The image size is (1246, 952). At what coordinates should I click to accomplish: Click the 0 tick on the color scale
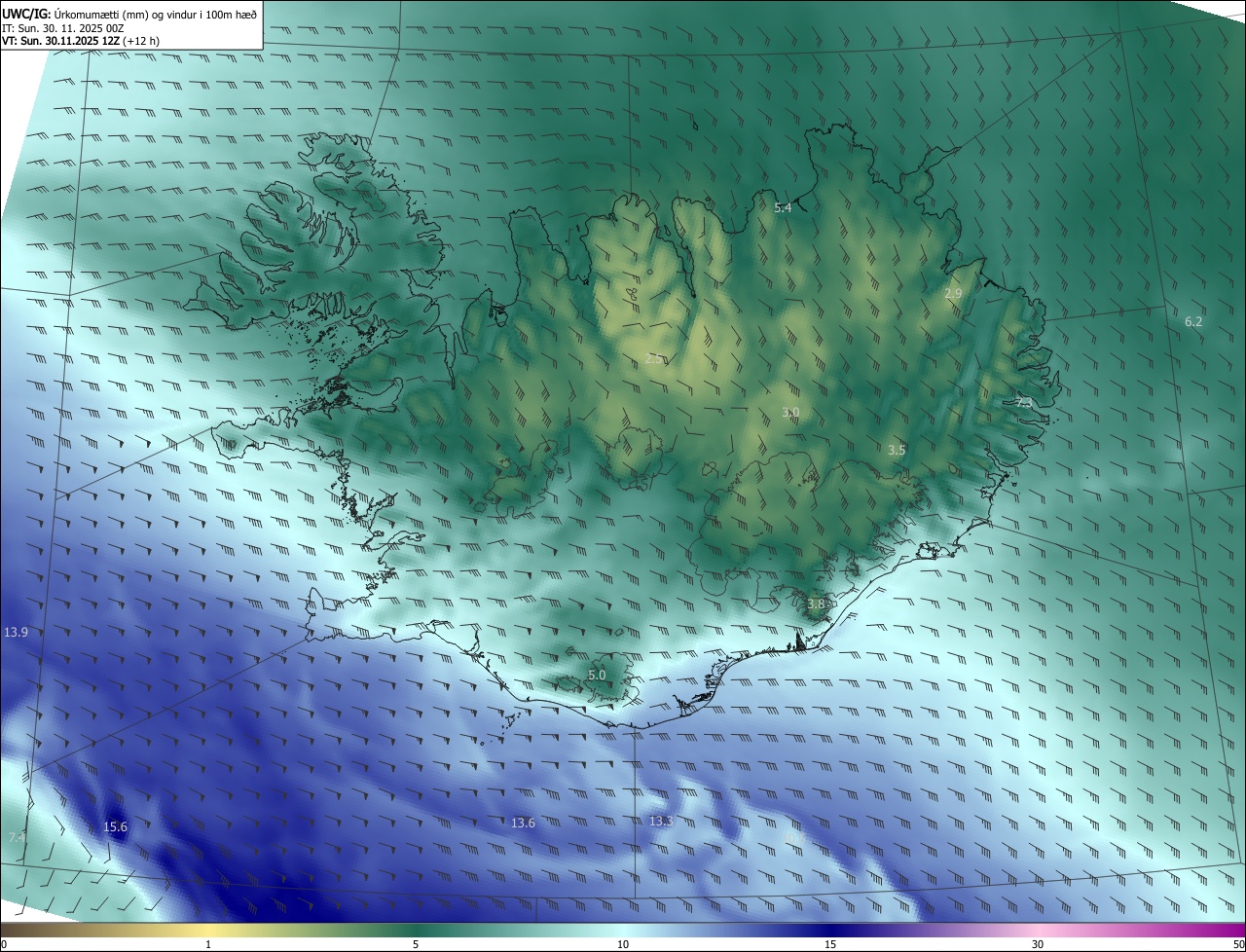4,944
